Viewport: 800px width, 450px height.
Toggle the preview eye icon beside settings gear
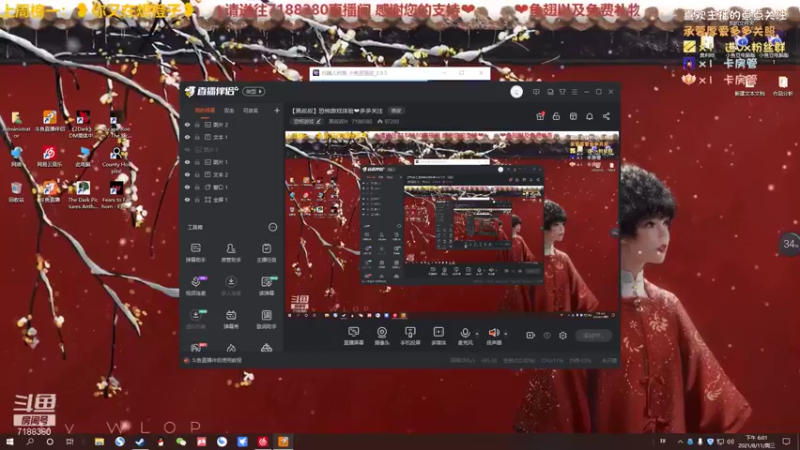(x=547, y=336)
